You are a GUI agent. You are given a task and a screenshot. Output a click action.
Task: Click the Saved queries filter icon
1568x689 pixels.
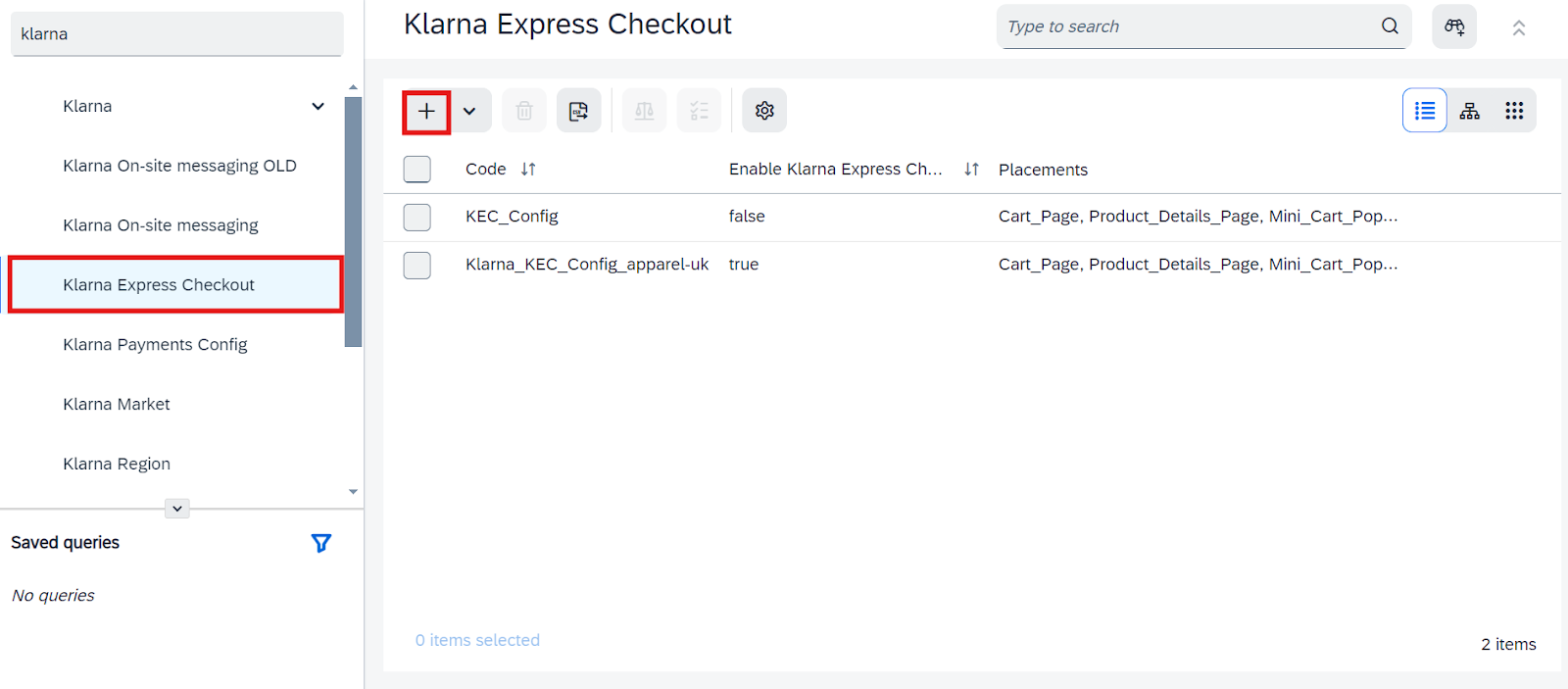[320, 543]
